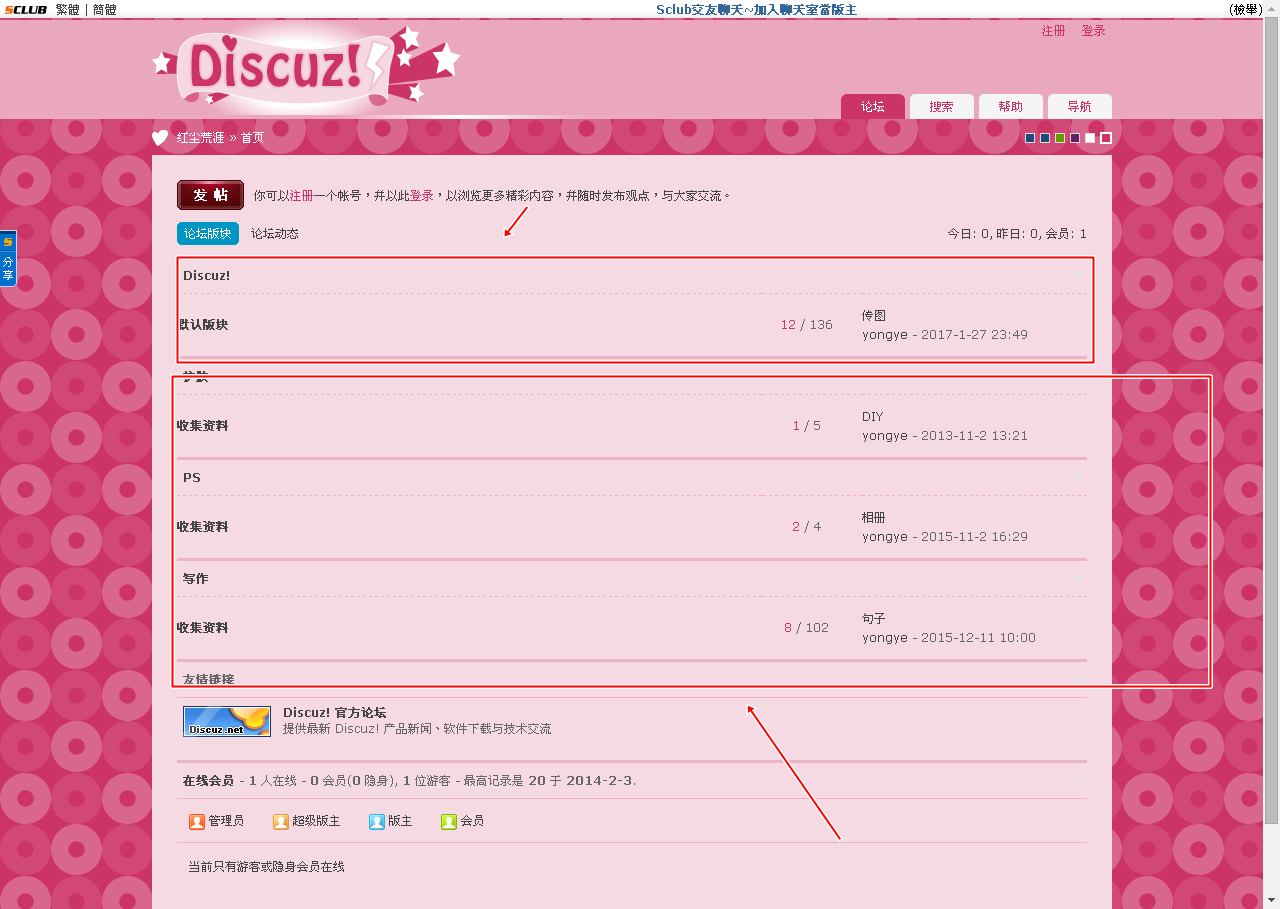Click the 今日: 0, 昨日: 0 statistics text
Screen dimensions: 1280x909
click(992, 234)
